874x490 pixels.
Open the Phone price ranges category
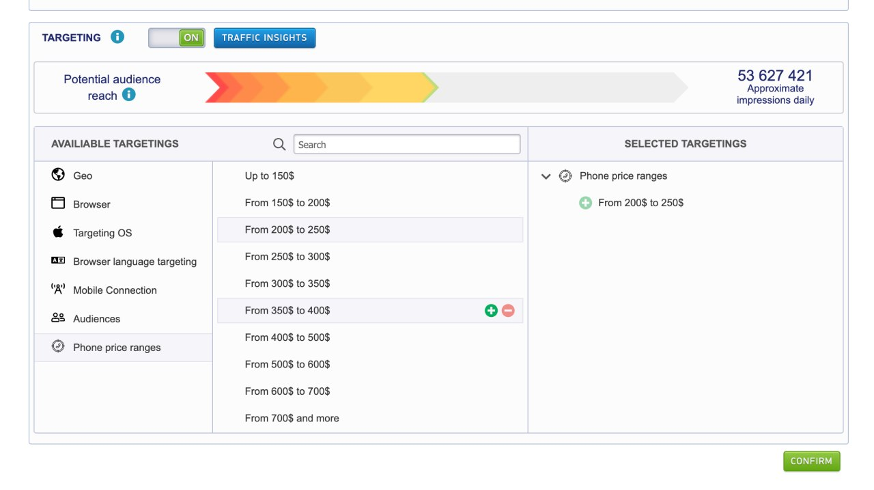click(116, 348)
